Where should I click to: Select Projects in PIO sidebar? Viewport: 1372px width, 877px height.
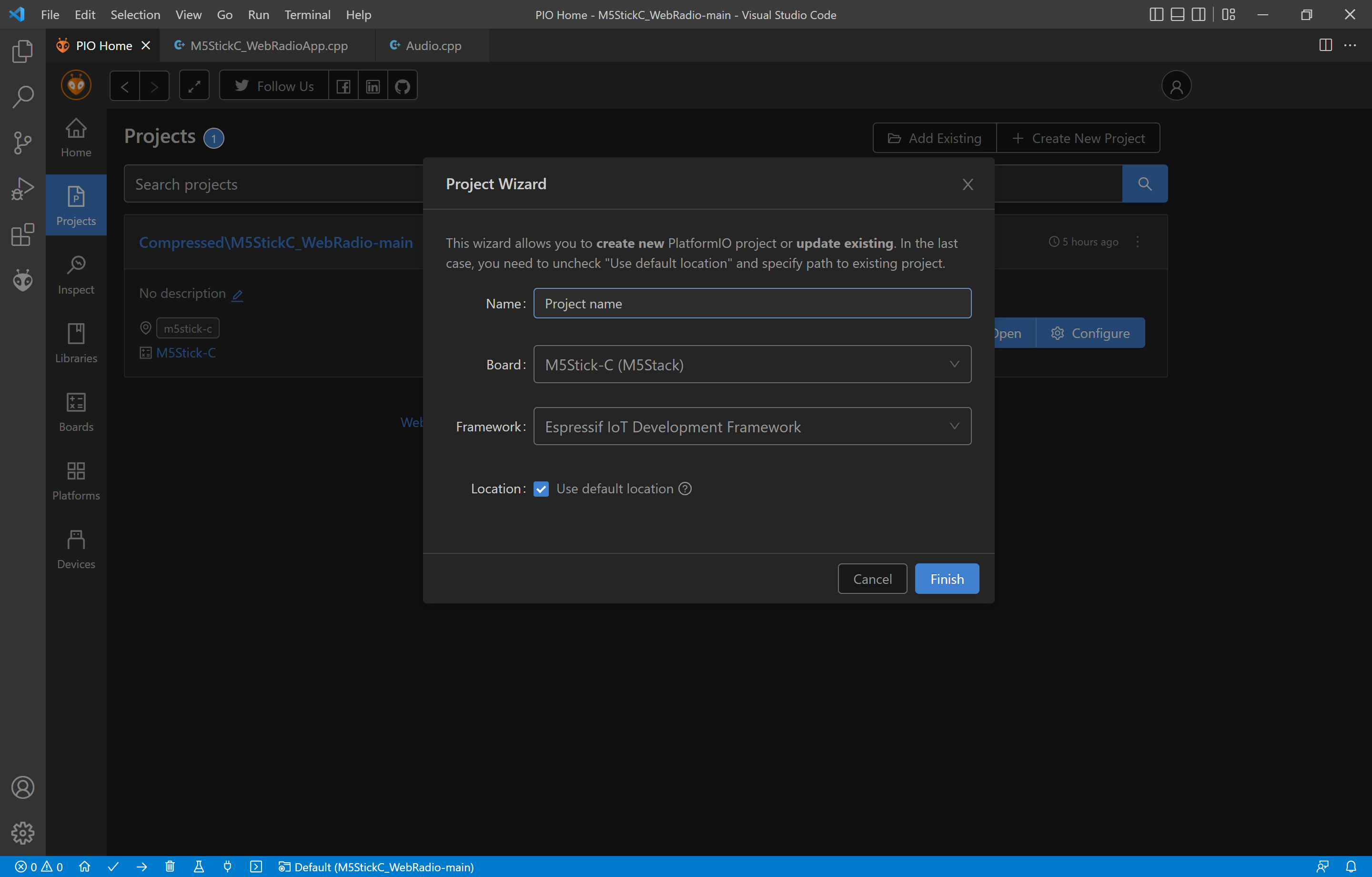point(76,205)
